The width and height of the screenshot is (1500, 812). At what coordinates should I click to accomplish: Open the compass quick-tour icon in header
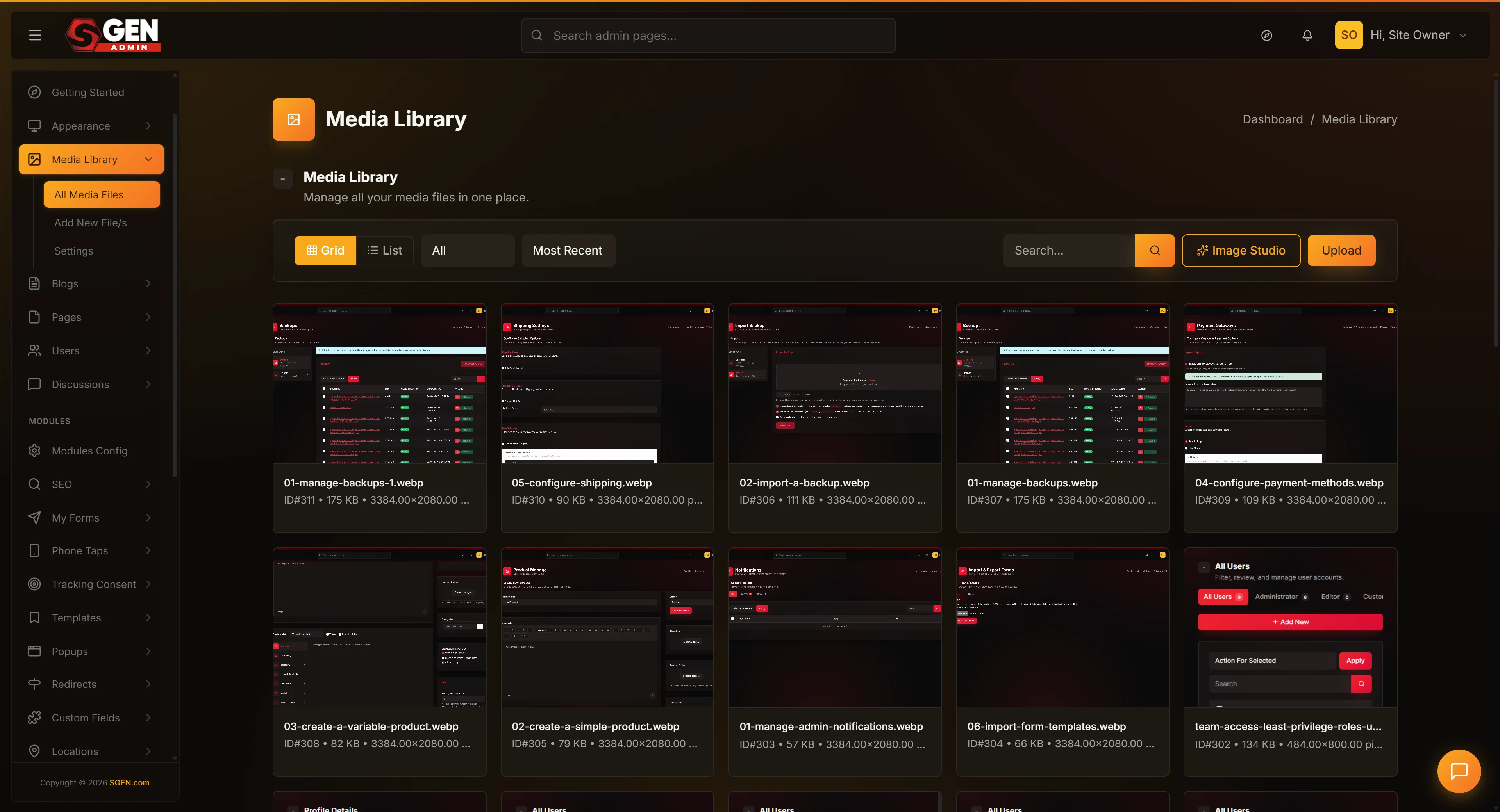point(1266,36)
